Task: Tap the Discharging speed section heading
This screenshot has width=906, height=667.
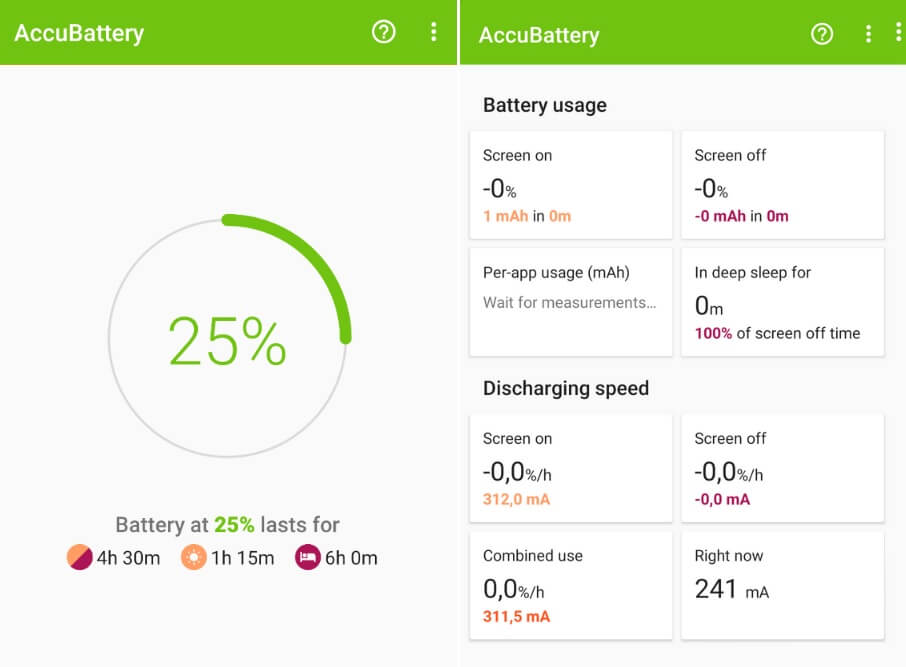Action: click(566, 388)
